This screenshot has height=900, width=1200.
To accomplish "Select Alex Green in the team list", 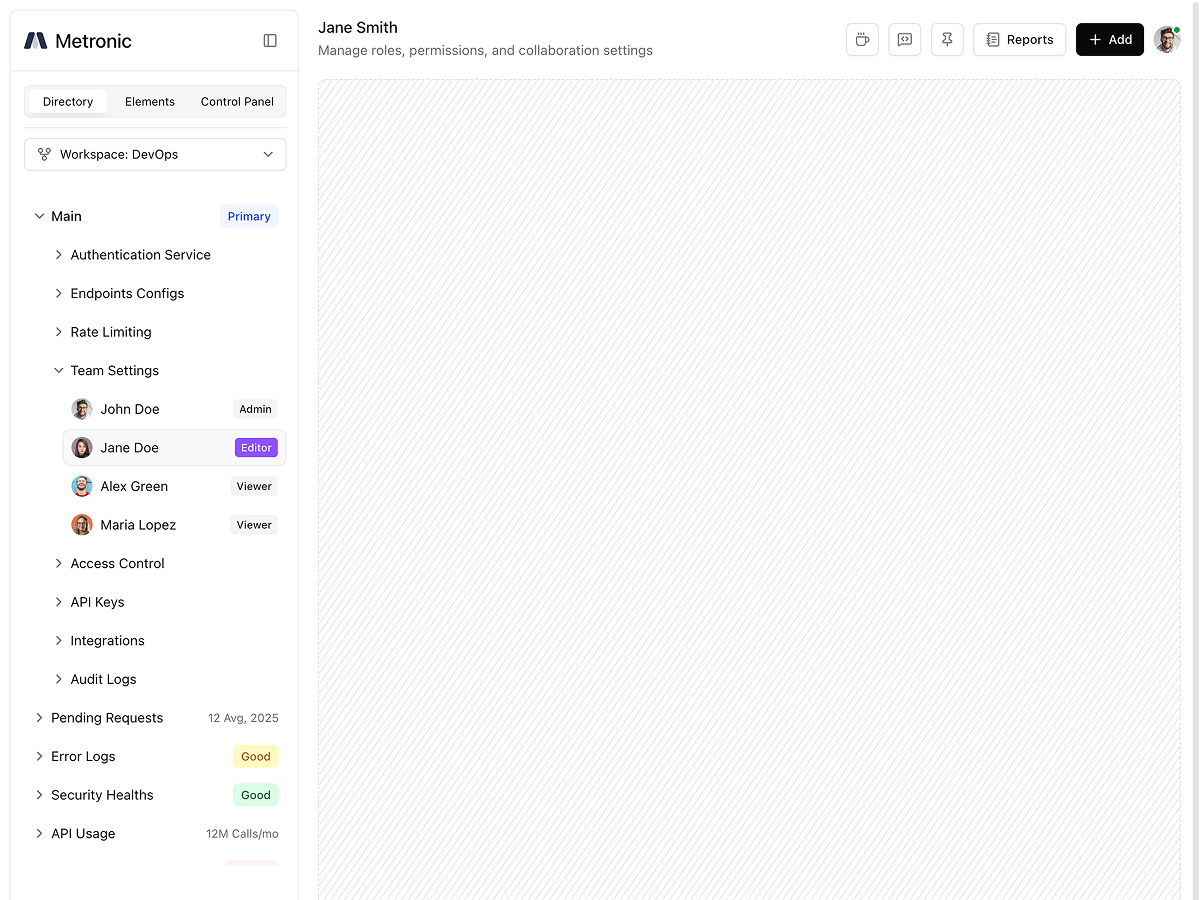I will [134, 487].
